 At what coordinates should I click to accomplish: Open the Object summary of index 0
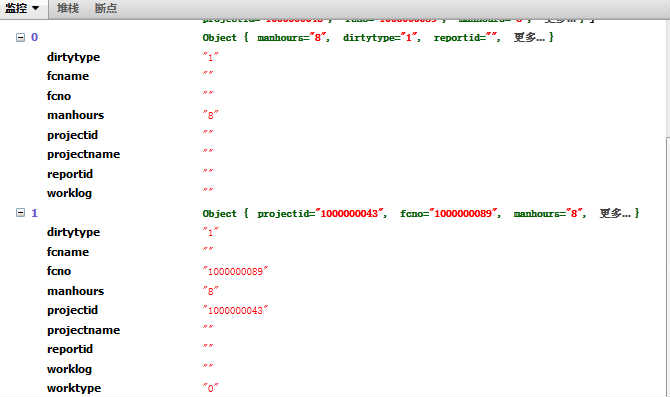(x=378, y=37)
